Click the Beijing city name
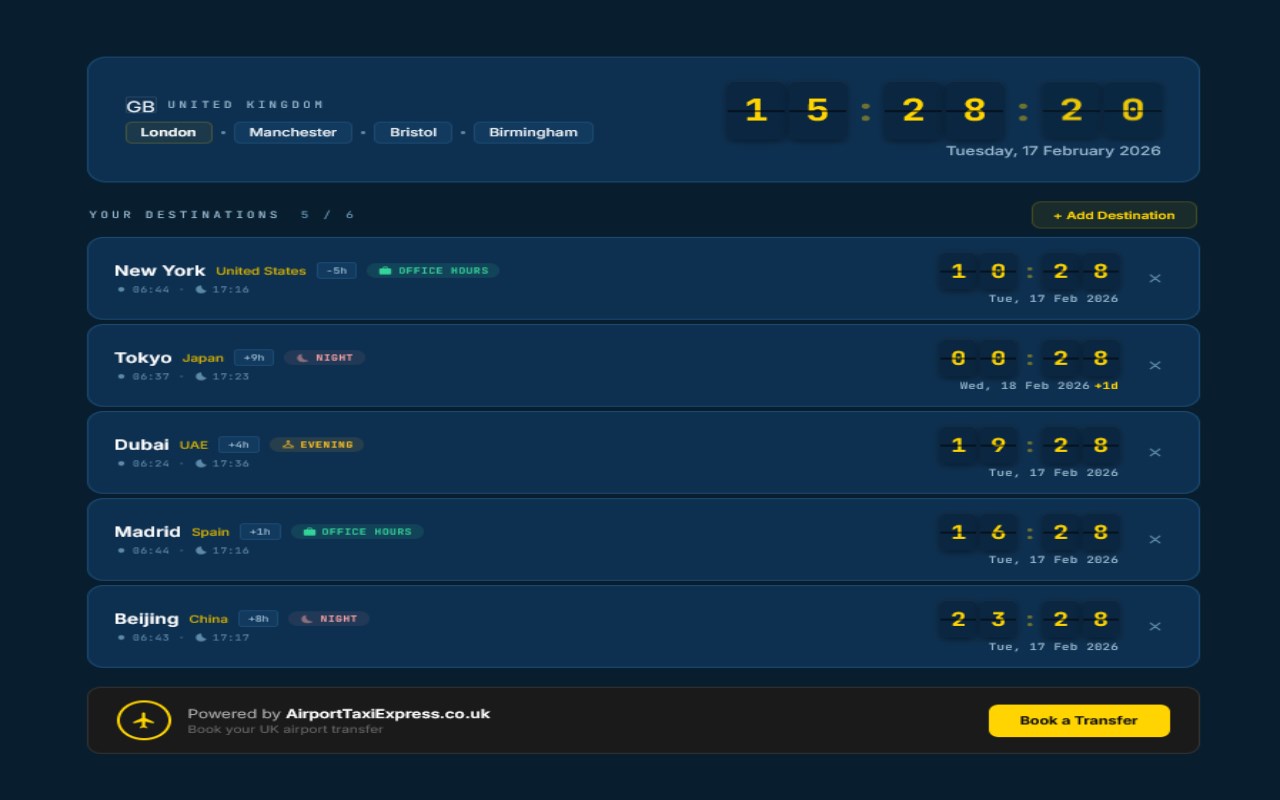Image resolution: width=1280 pixels, height=800 pixels. (x=147, y=618)
